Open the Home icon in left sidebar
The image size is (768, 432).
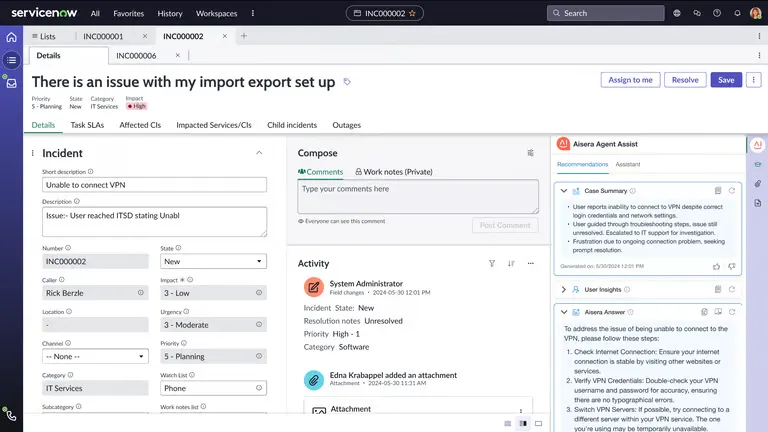[x=11, y=37]
